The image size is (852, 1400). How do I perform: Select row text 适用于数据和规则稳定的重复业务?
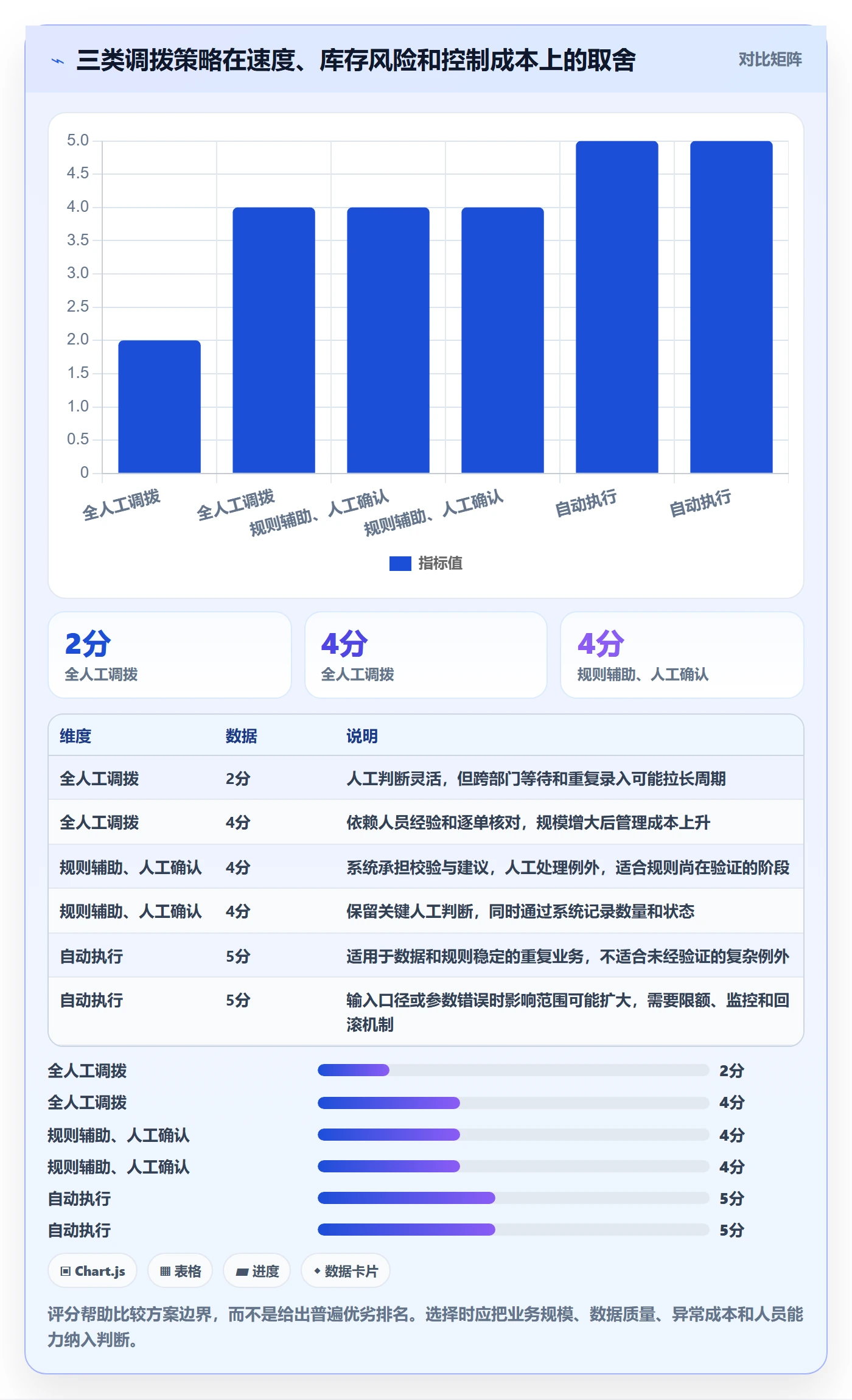[465, 957]
